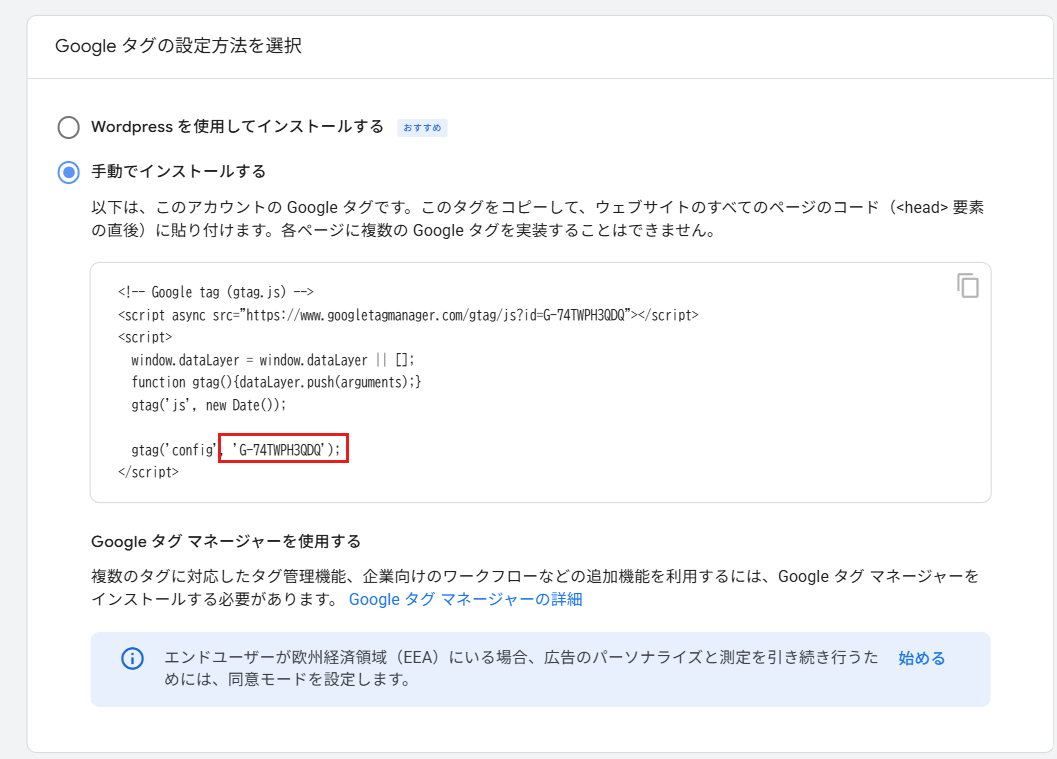
Task: Click the closing </script> line
Action: [148, 472]
